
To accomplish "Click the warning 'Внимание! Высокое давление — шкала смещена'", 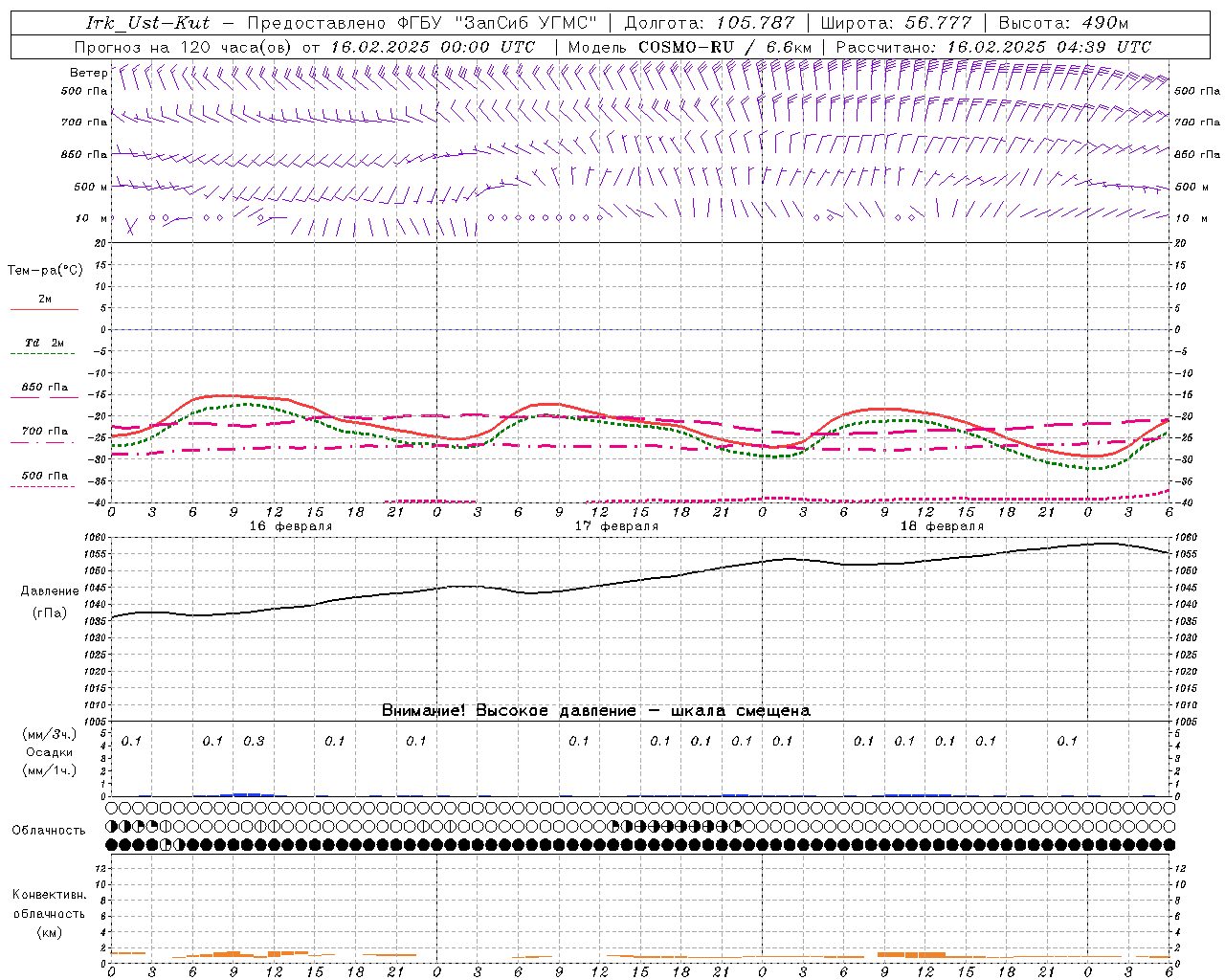I will (x=596, y=711).
